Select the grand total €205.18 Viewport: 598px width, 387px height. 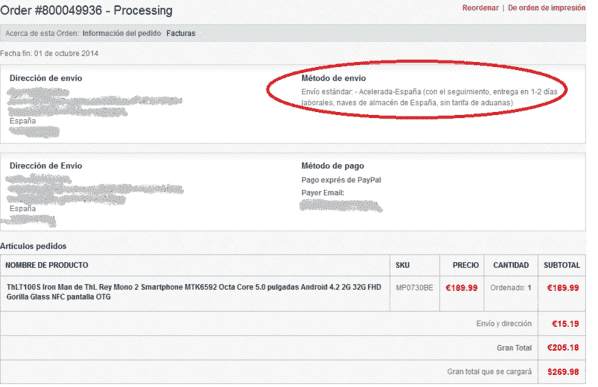pyautogui.click(x=563, y=348)
